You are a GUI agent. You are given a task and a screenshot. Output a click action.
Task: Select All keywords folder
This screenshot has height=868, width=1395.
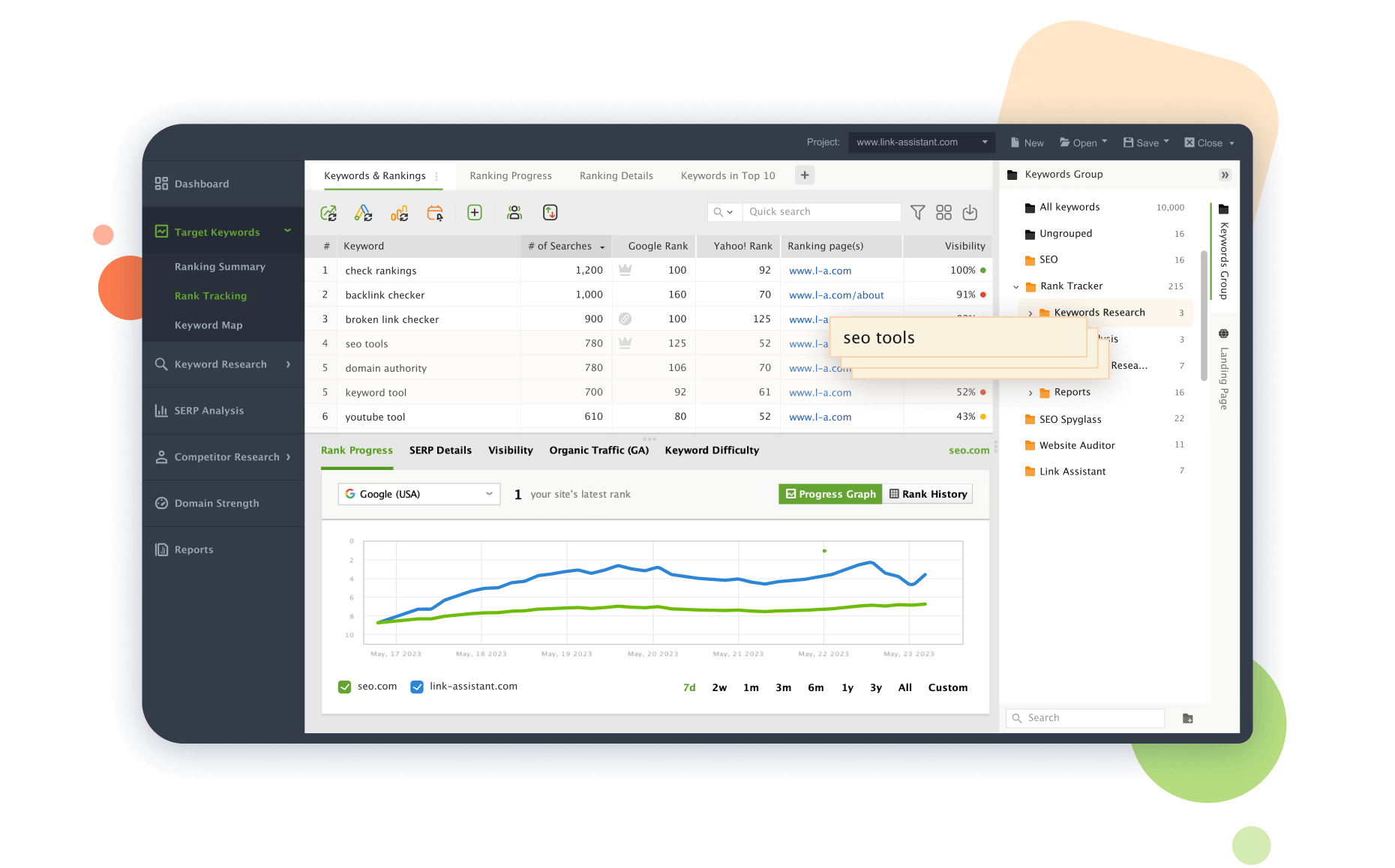1104,208
